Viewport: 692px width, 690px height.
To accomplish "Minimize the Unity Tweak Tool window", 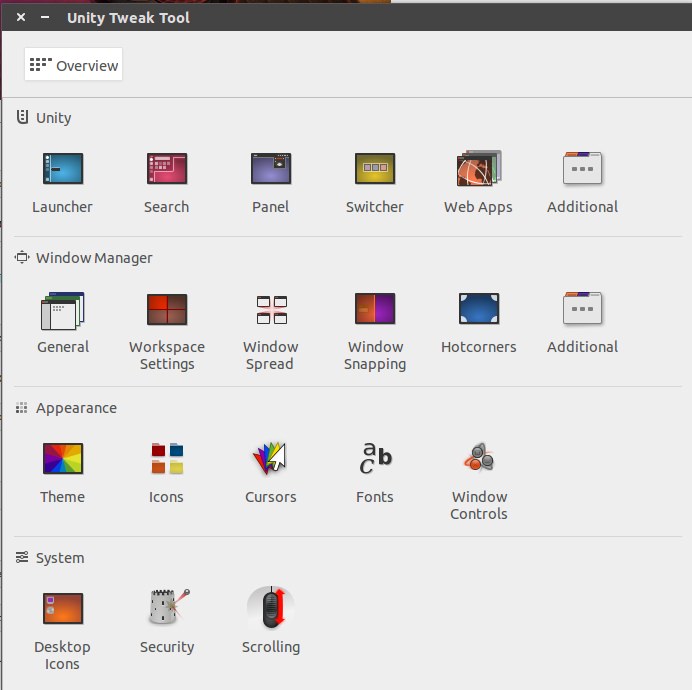I will pyautogui.click(x=45, y=17).
